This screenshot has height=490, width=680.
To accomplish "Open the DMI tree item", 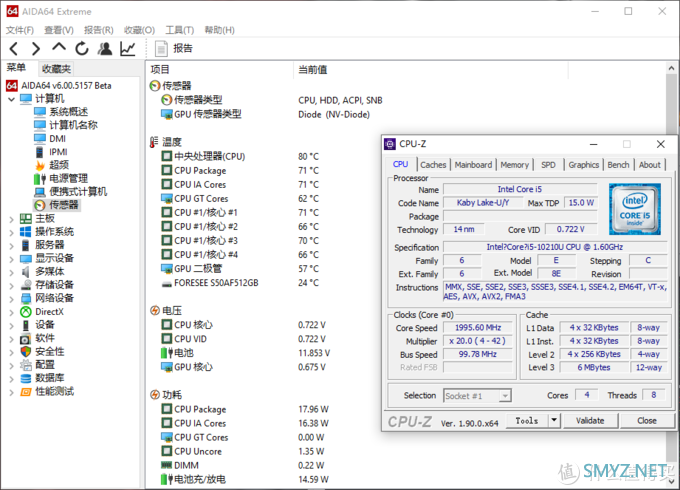I will point(57,139).
